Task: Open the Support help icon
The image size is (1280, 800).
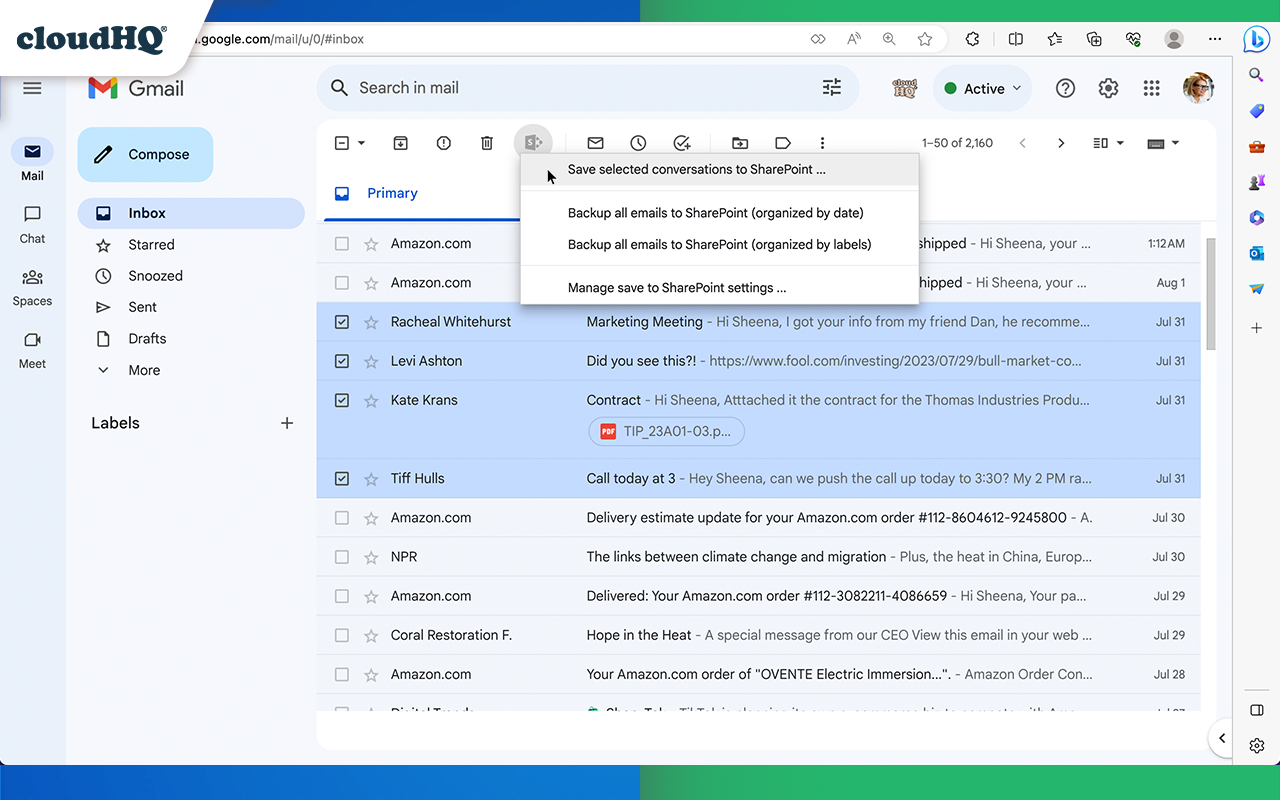Action: (x=1065, y=88)
